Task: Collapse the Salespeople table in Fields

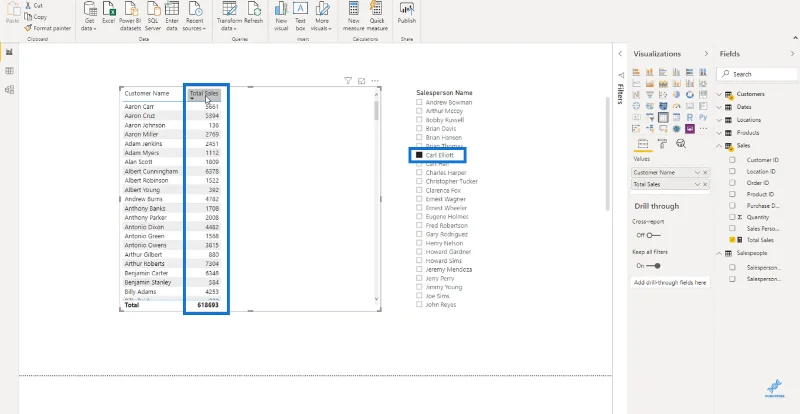Action: click(x=719, y=253)
